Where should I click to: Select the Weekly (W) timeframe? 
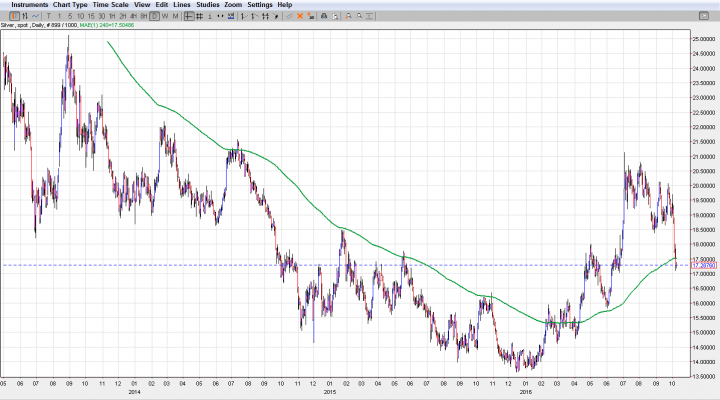pos(164,17)
